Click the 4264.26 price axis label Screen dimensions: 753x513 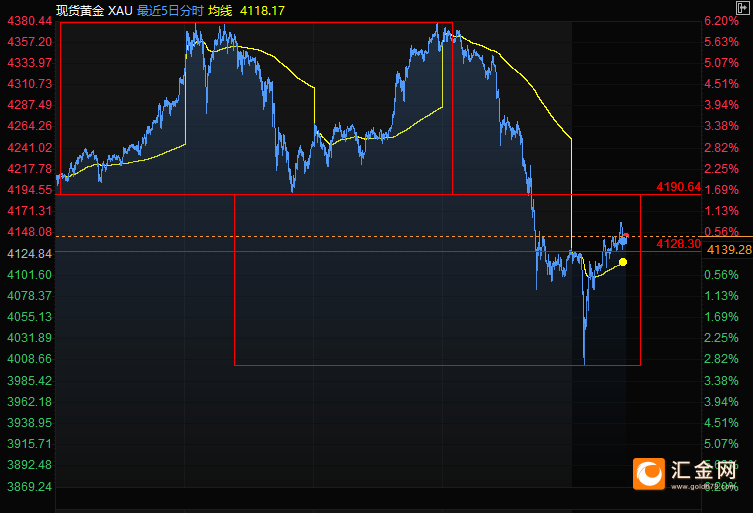tap(29, 126)
